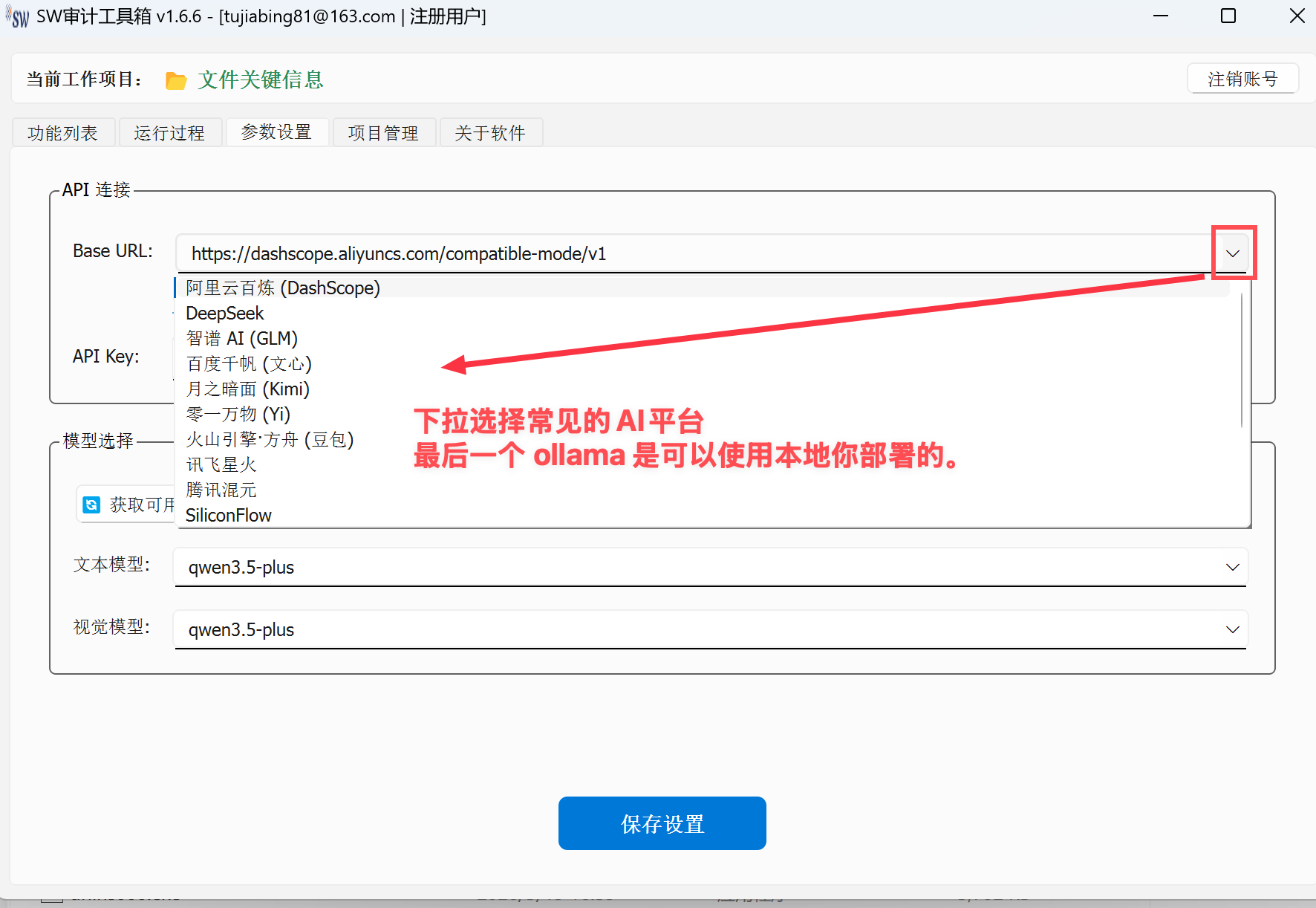
Task: Pick 智谱 AI (GLM) from list
Action: point(242,339)
